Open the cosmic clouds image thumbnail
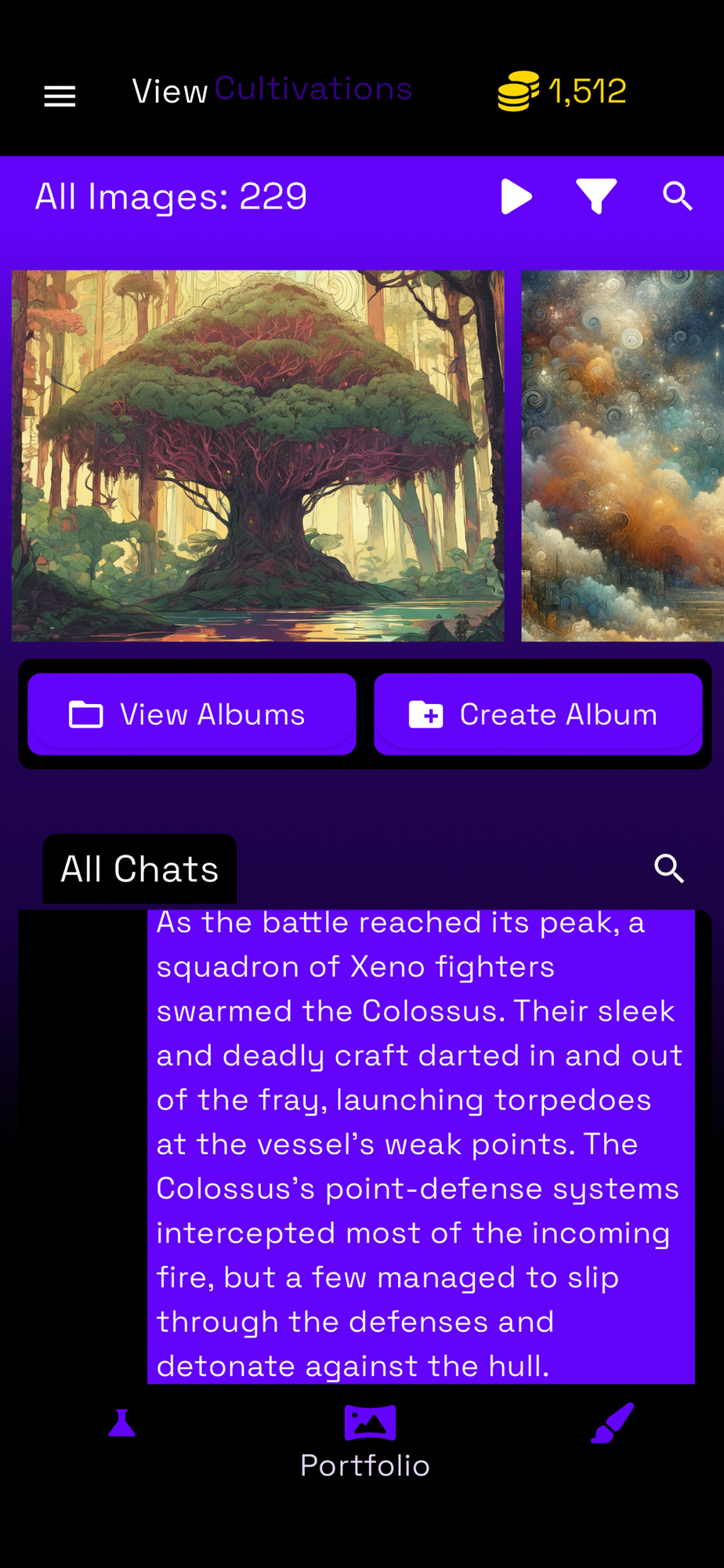Viewport: 724px width, 1568px height. 623,456
